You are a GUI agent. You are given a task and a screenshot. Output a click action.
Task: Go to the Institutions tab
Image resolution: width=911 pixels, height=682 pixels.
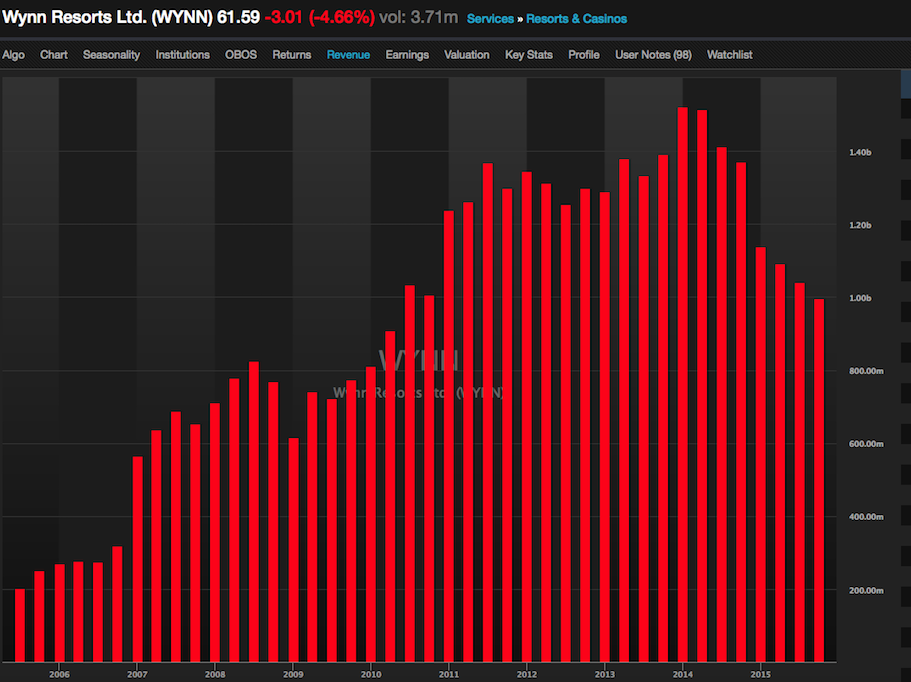click(x=182, y=55)
